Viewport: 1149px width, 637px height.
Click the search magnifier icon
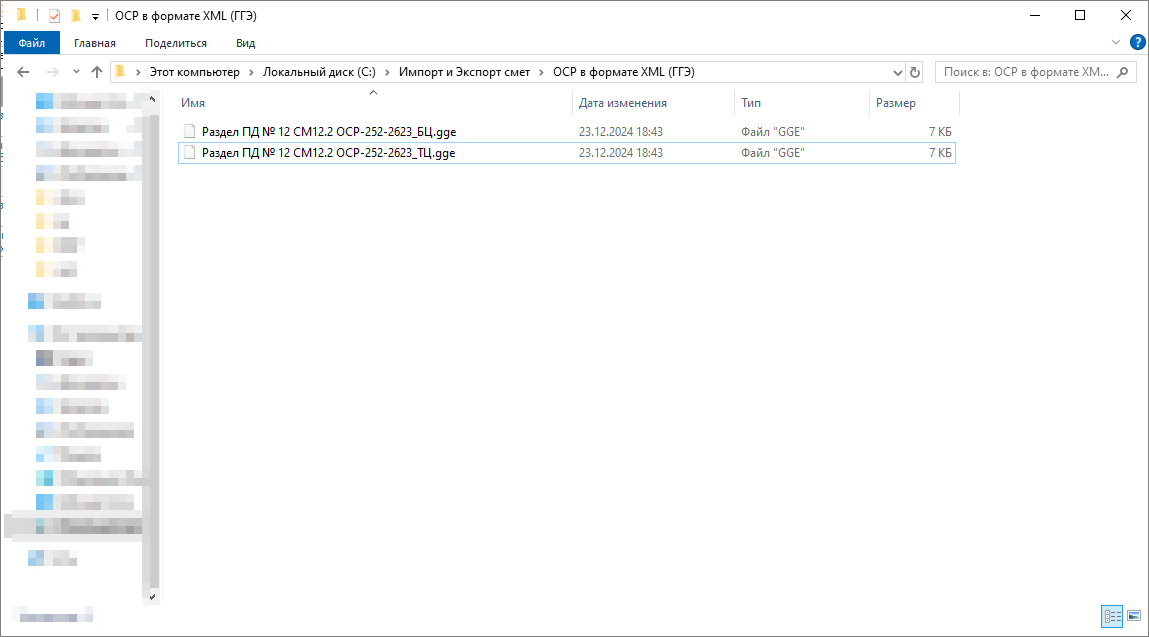pos(1124,72)
